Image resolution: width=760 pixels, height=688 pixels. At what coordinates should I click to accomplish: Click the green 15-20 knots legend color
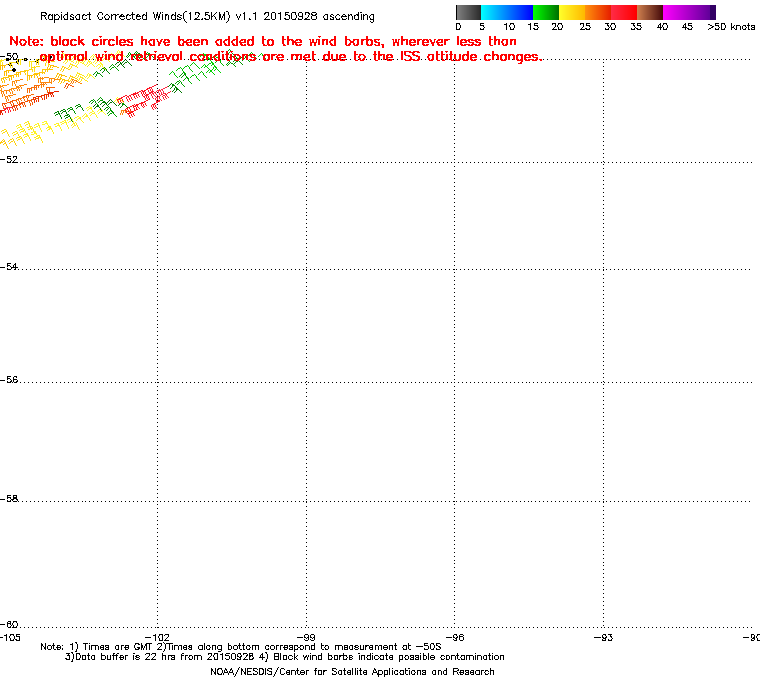click(x=546, y=12)
